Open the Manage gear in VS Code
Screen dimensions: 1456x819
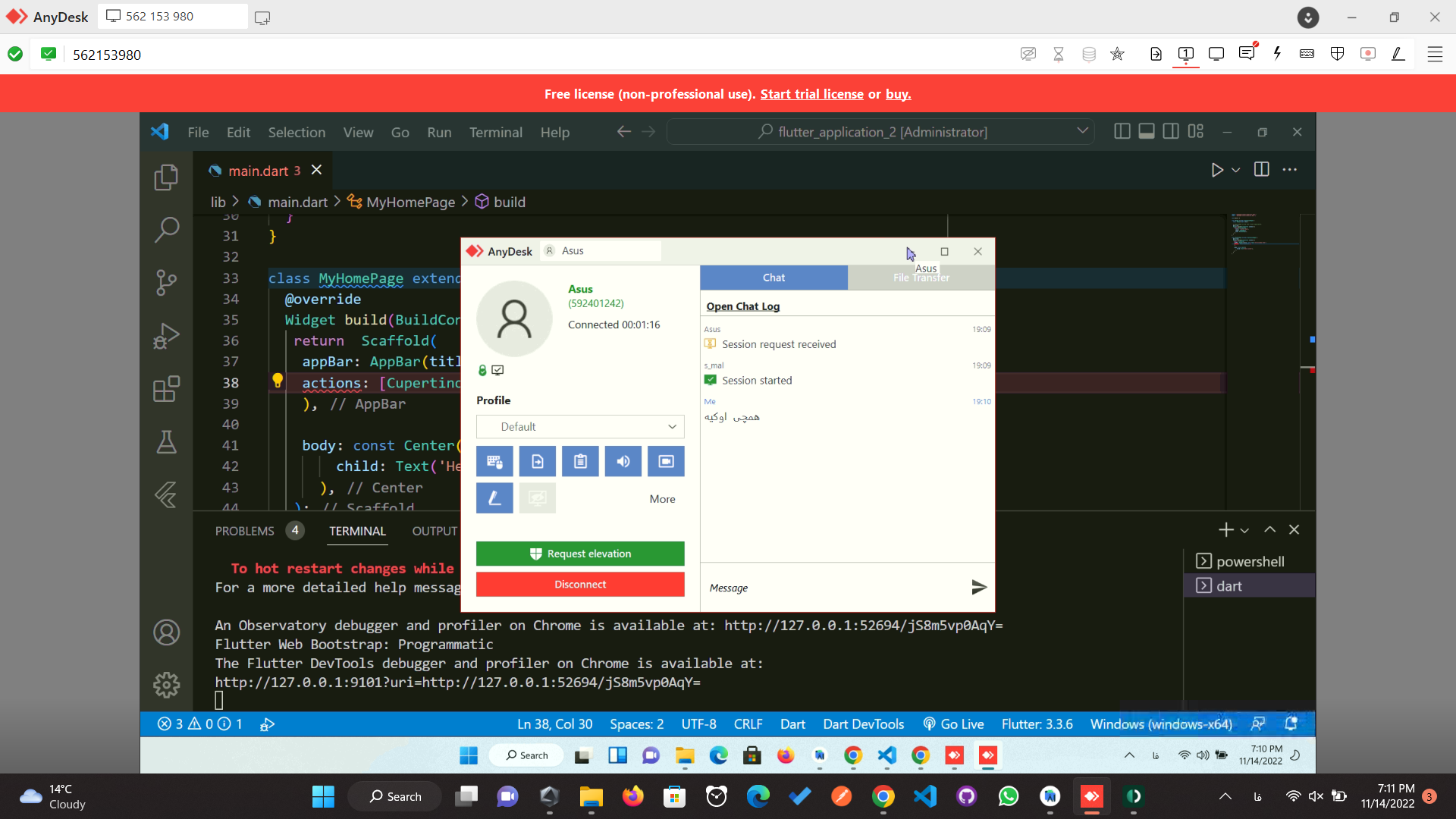tap(166, 686)
